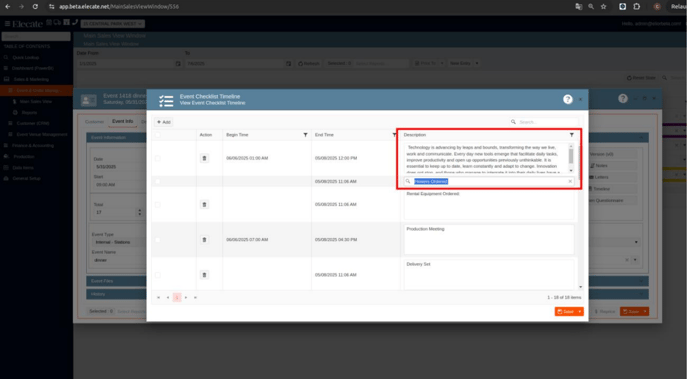This screenshot has height=379, width=688.
Task: Delete the Rental Equipment Ordered row
Action: point(204,204)
